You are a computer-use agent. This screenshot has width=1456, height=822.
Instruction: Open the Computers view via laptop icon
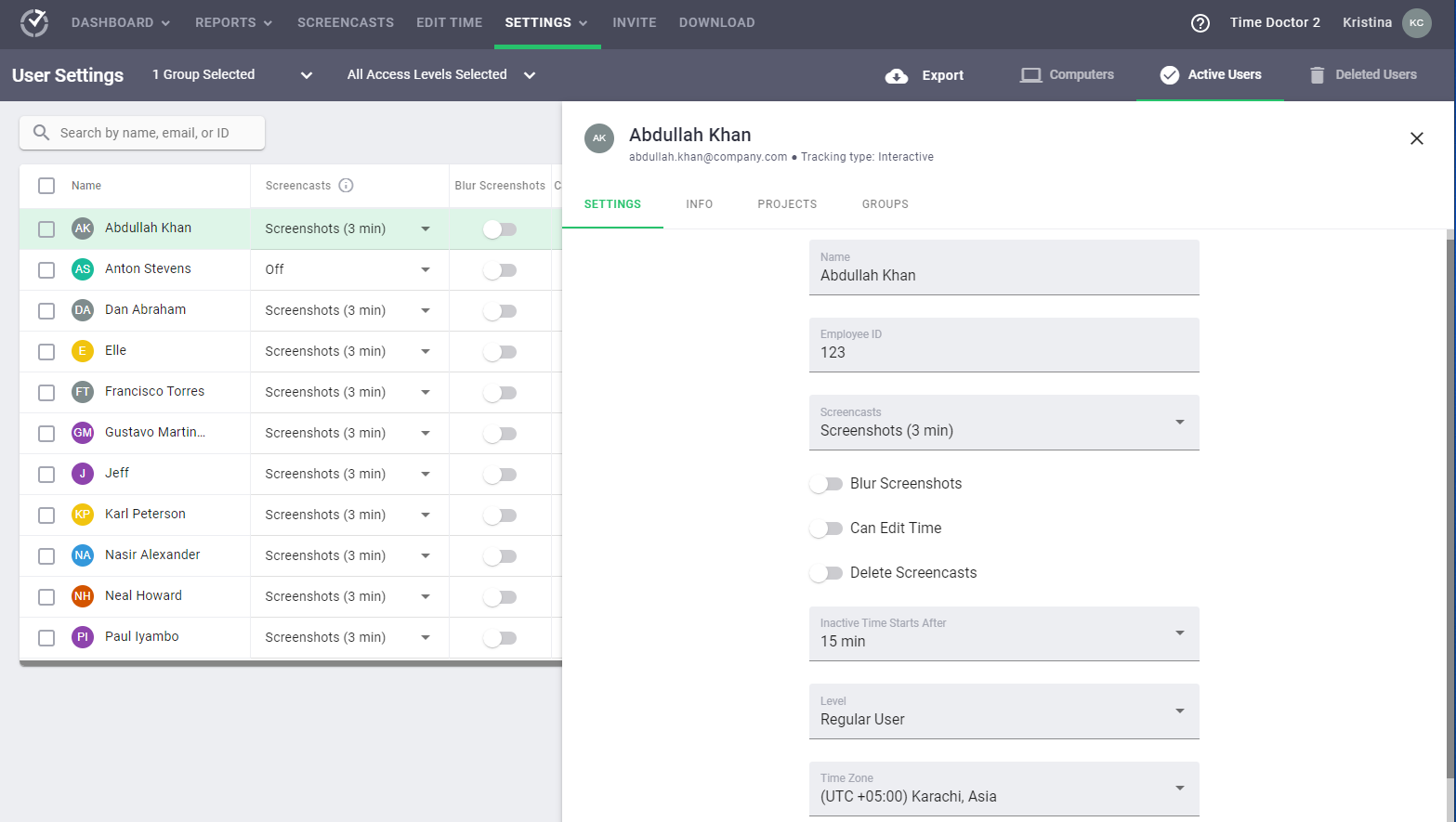(x=1030, y=75)
